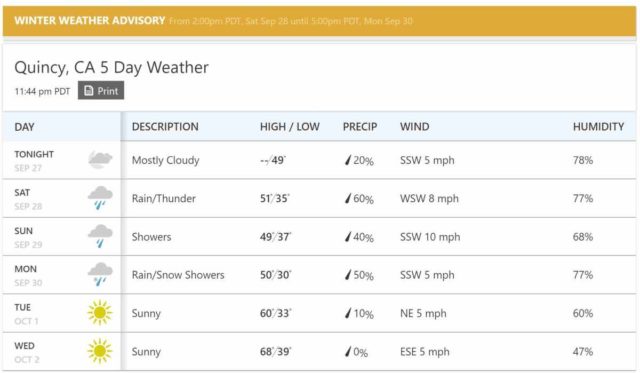
Task: Select the WED Oct 2 day entry
Action: pyautogui.click(x=27, y=352)
